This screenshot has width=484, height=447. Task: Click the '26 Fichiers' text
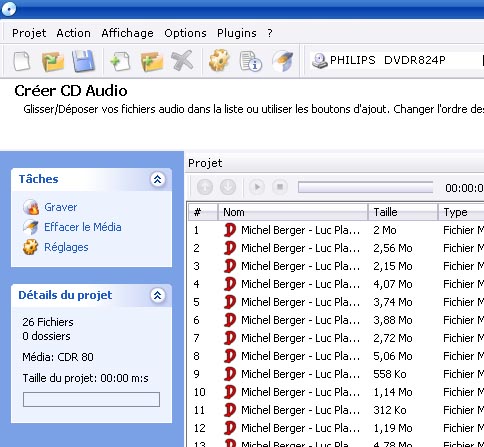[48, 322]
